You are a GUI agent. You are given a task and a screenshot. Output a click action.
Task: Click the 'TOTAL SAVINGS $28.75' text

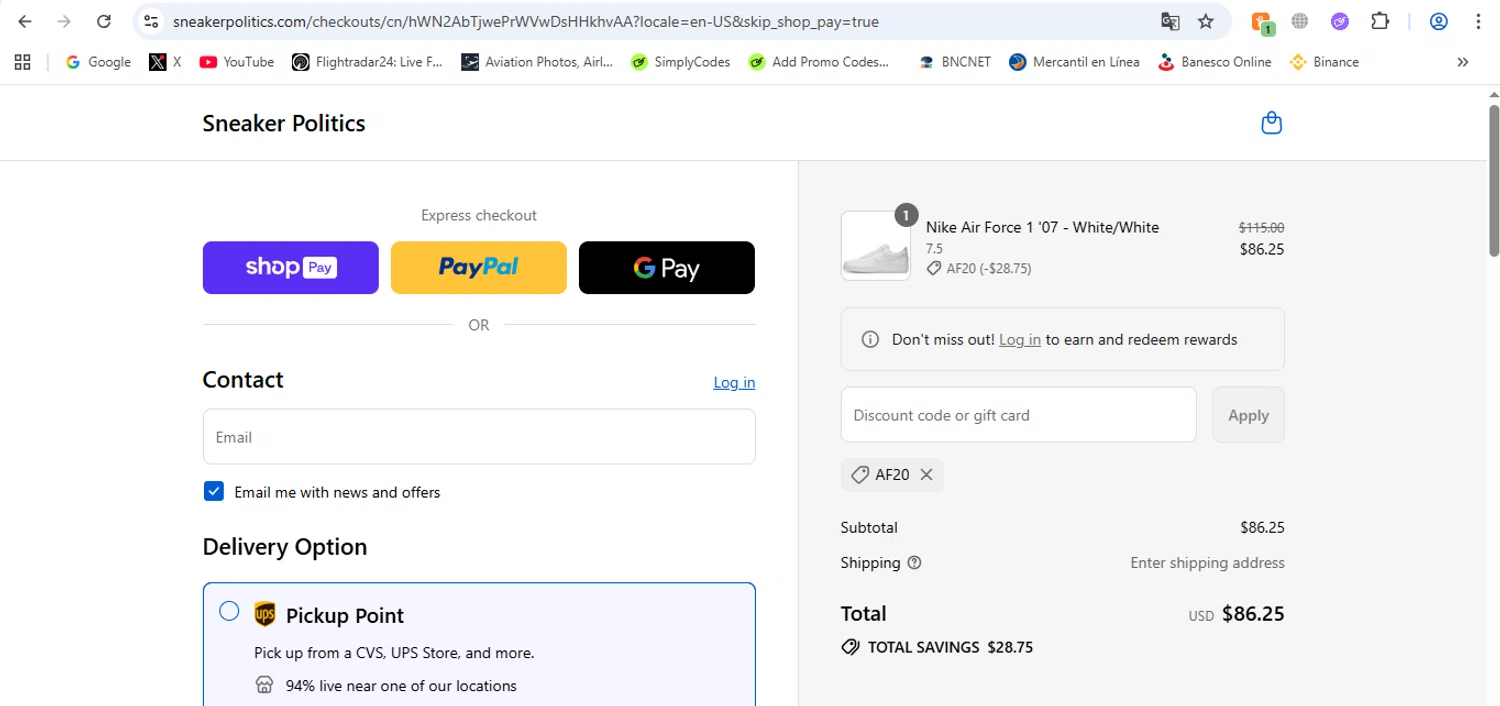click(950, 647)
